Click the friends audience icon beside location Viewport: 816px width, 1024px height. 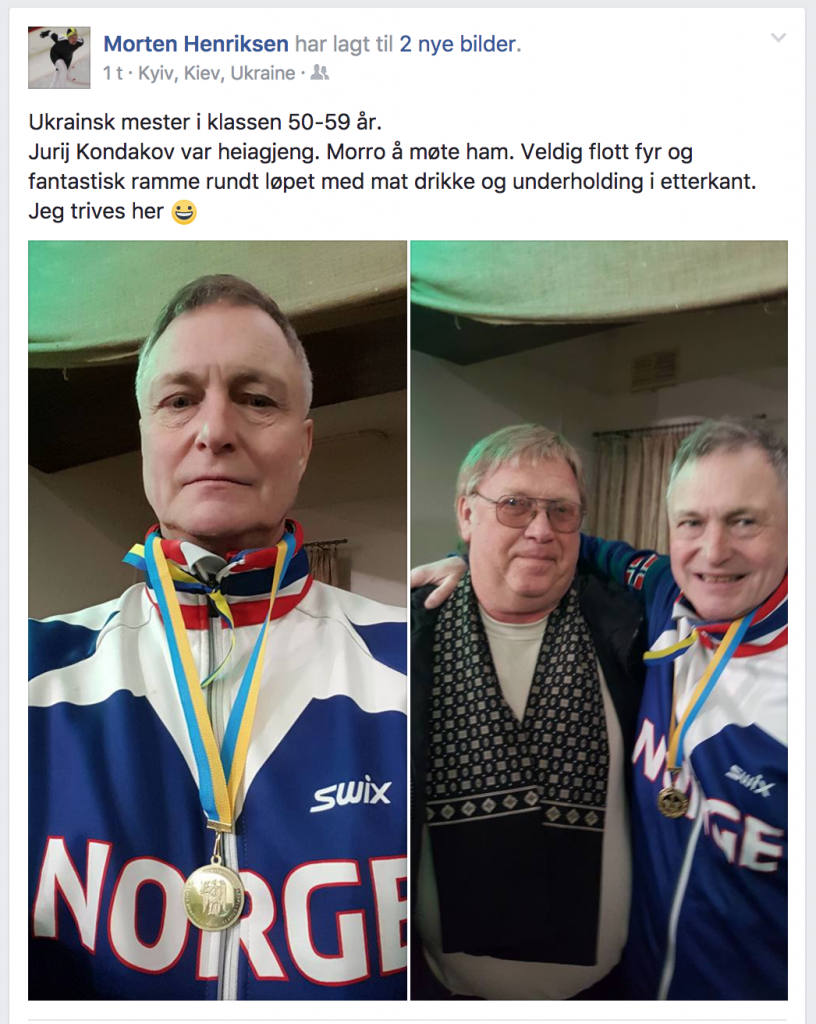pyautogui.click(x=319, y=72)
